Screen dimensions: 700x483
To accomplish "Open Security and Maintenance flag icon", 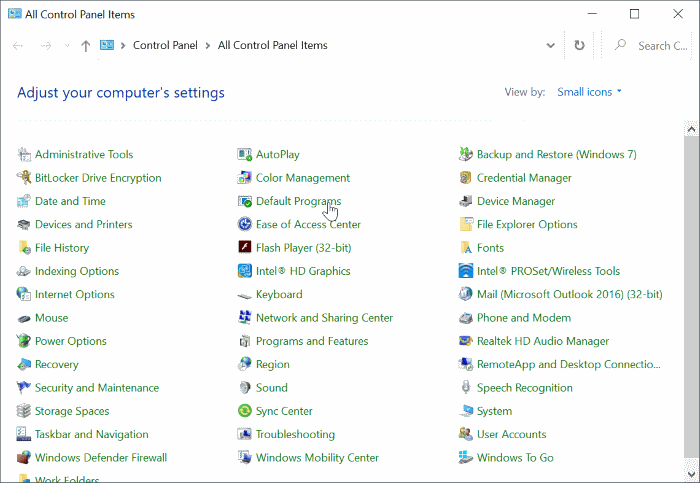I will [x=24, y=387].
